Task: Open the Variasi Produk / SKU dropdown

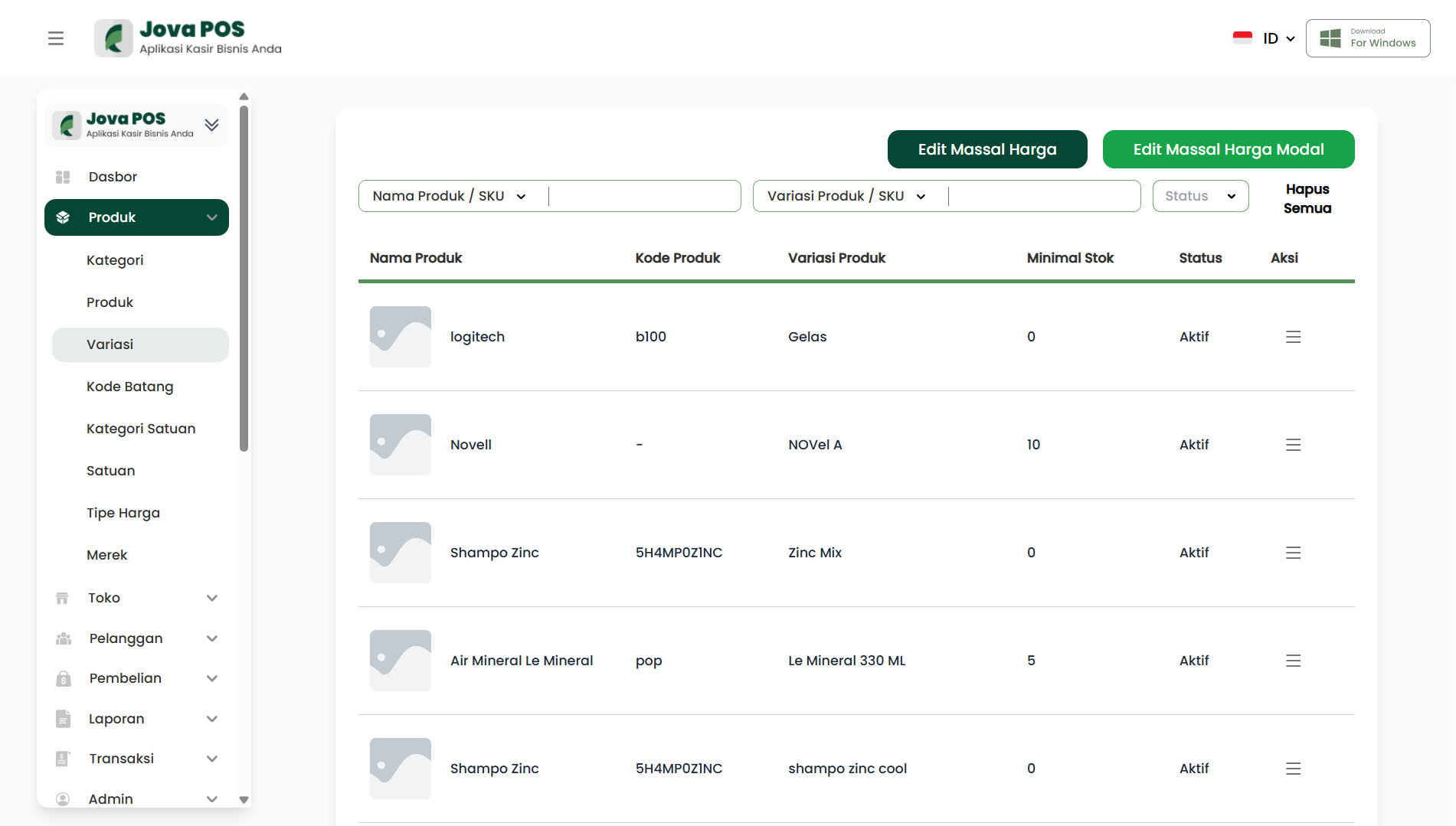Action: [x=846, y=196]
